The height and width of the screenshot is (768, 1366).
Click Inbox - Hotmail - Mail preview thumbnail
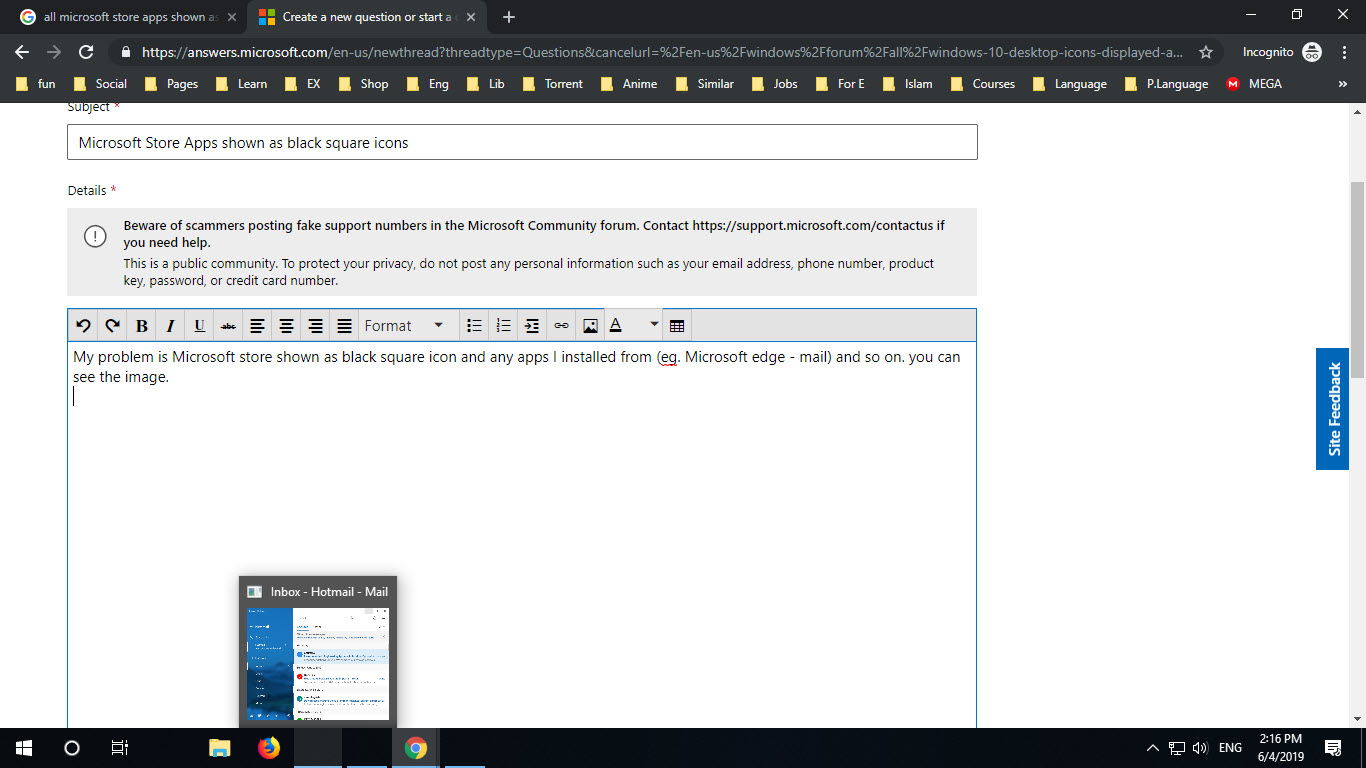click(x=318, y=663)
